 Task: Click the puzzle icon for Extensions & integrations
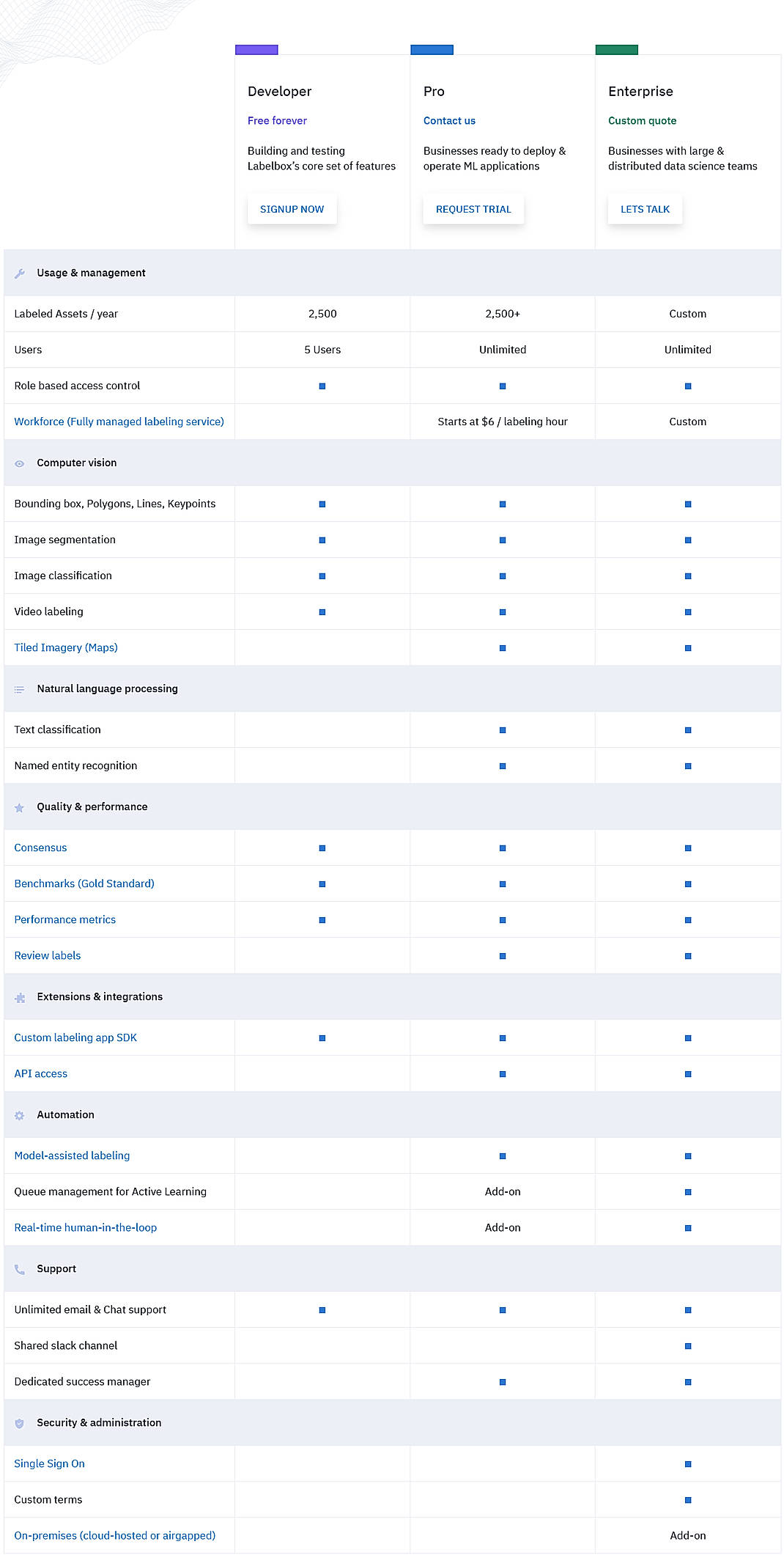(20, 997)
